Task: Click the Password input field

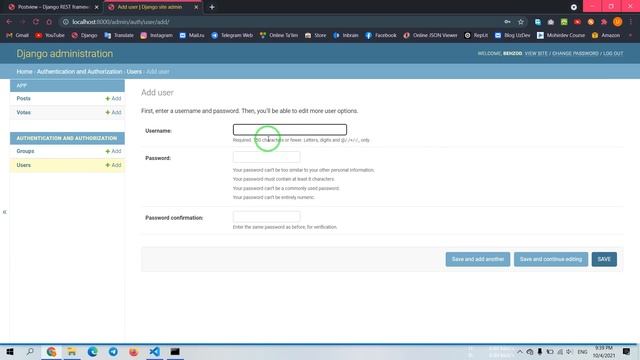Action: pos(267,157)
